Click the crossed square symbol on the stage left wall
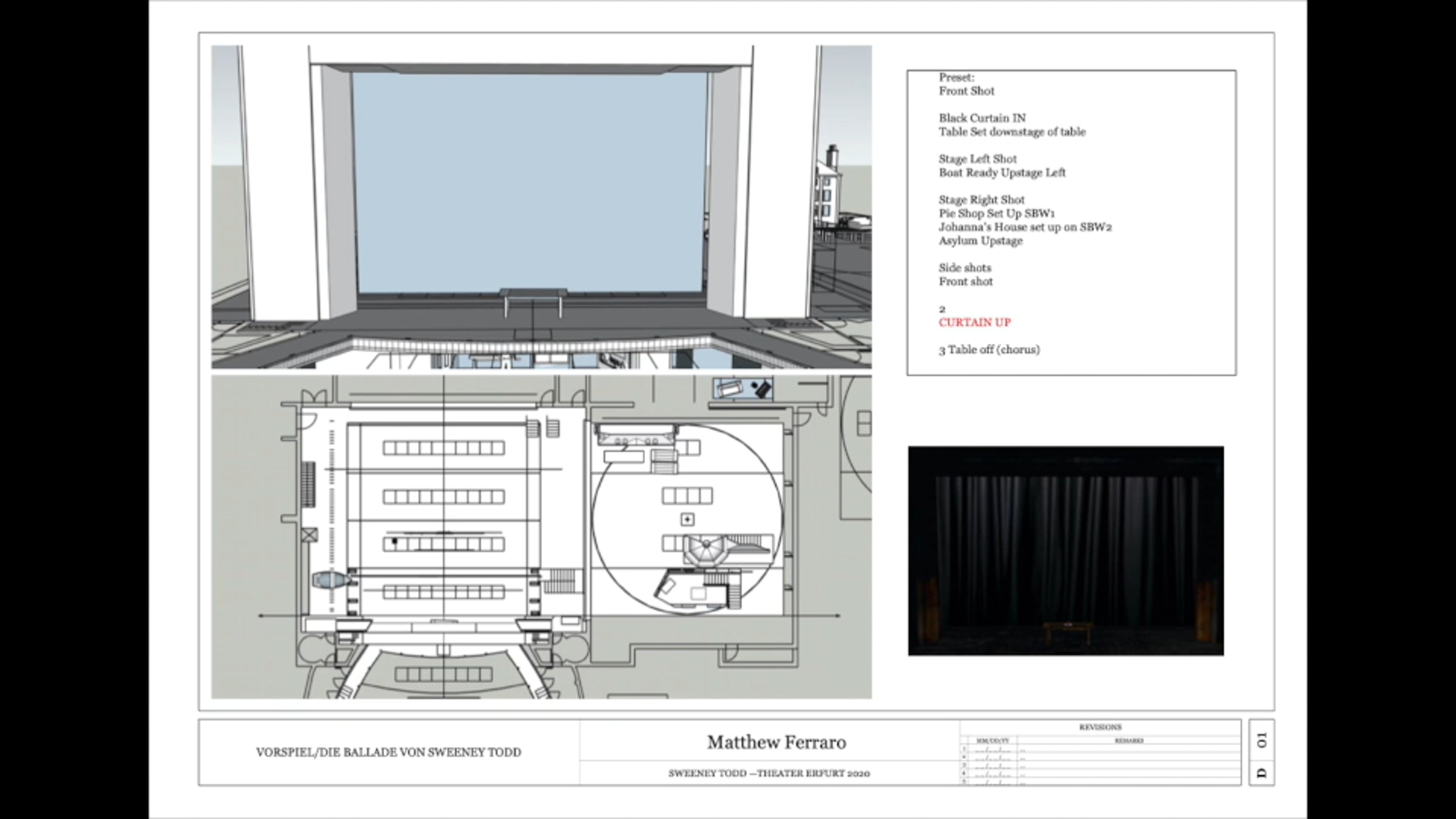Image resolution: width=1456 pixels, height=819 pixels. coord(309,535)
